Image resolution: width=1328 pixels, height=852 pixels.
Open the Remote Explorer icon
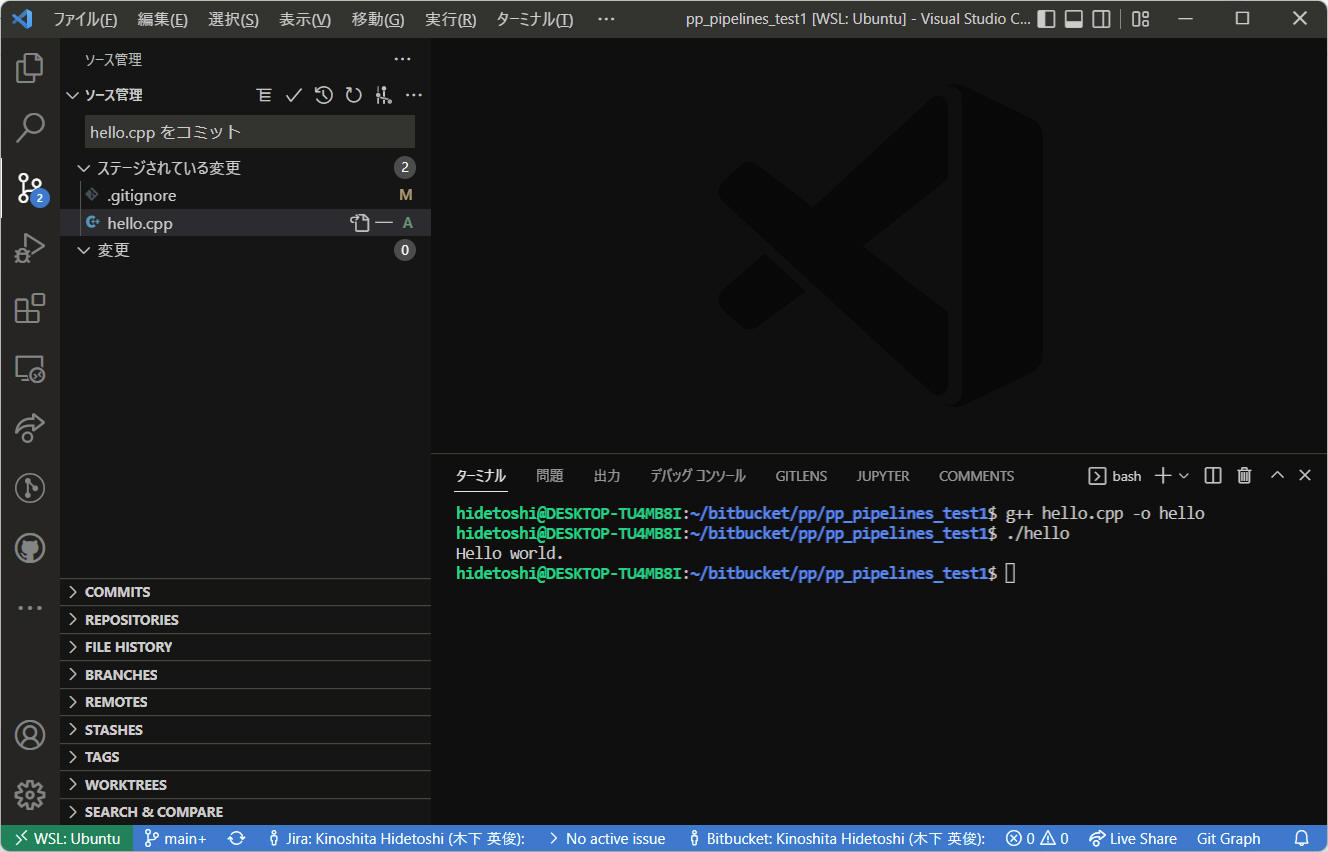click(x=30, y=369)
